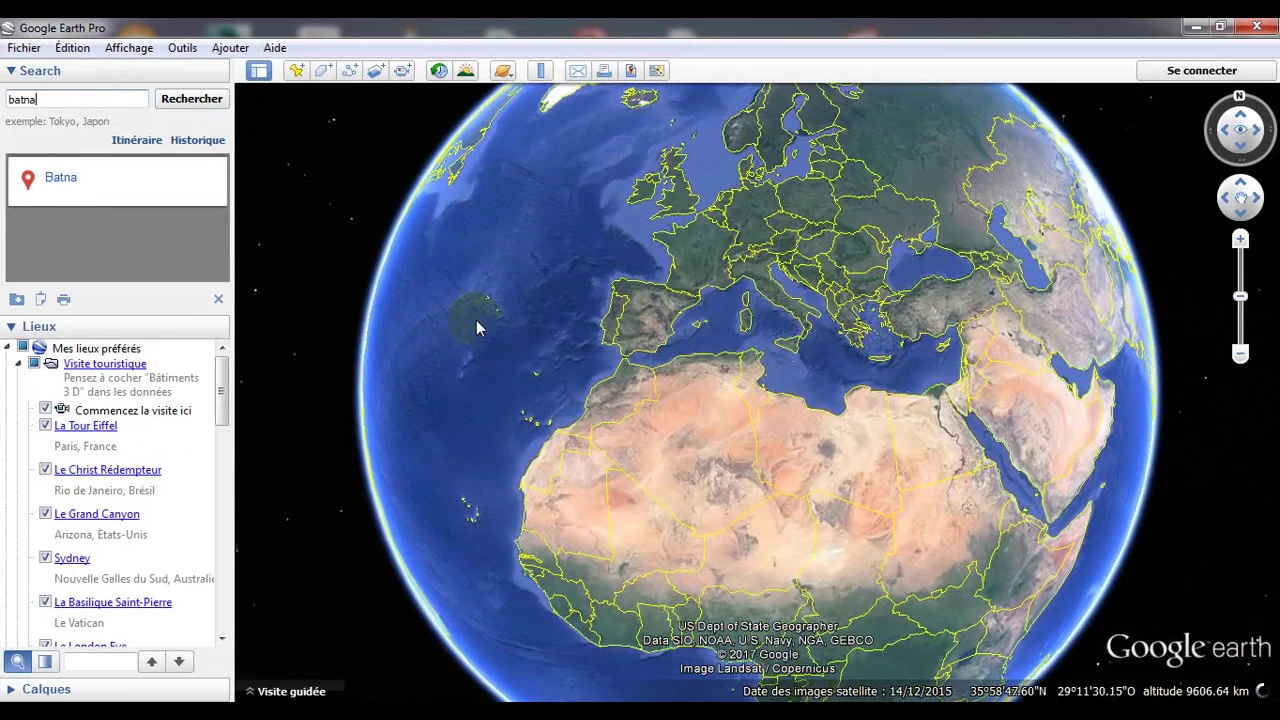
Task: Collapse the Lieux panel triangle
Action: point(10,327)
